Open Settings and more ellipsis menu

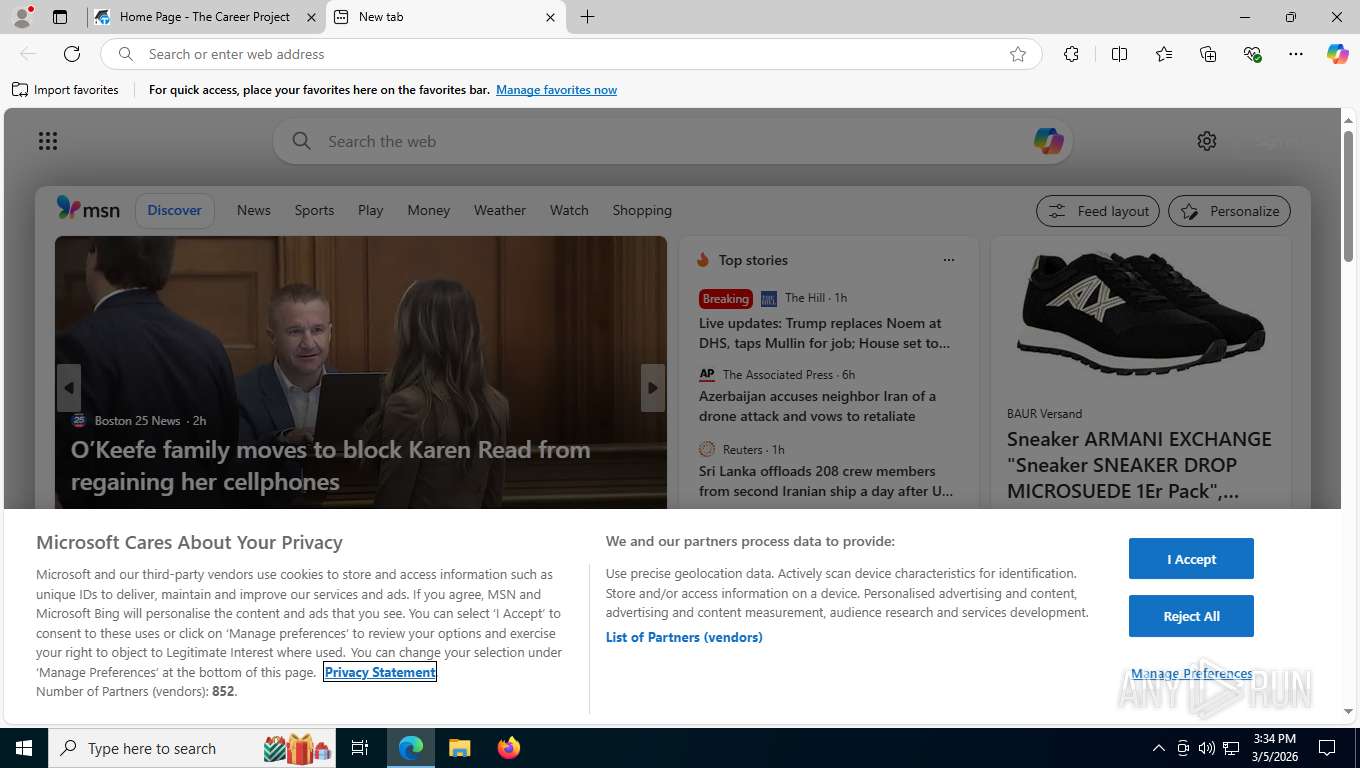(x=1296, y=54)
